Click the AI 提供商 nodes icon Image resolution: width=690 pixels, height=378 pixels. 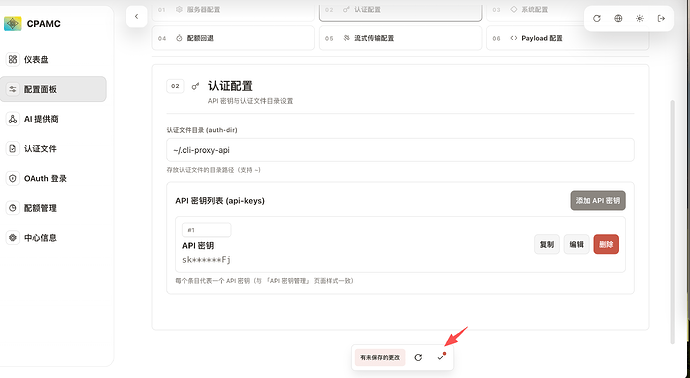pyautogui.click(x=13, y=119)
